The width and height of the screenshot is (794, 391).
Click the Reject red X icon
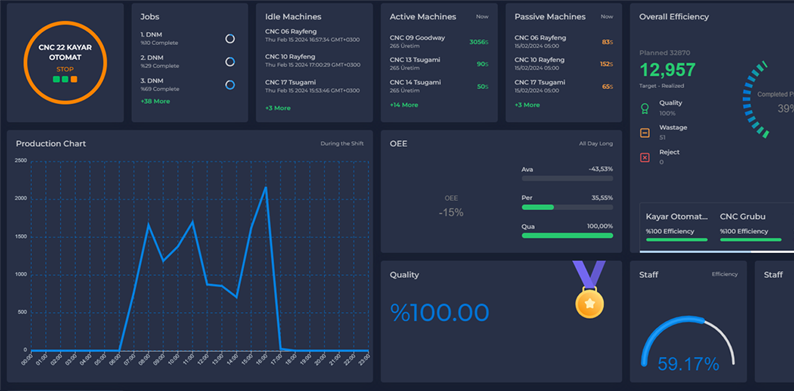point(645,158)
